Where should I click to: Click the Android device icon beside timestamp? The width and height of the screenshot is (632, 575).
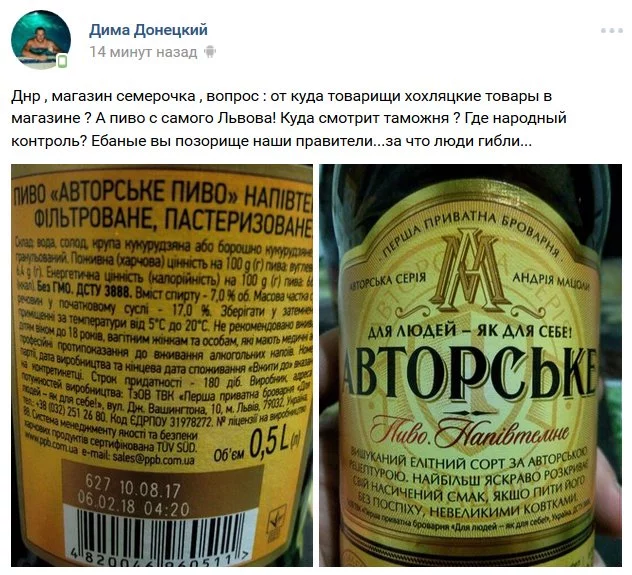(x=210, y=52)
